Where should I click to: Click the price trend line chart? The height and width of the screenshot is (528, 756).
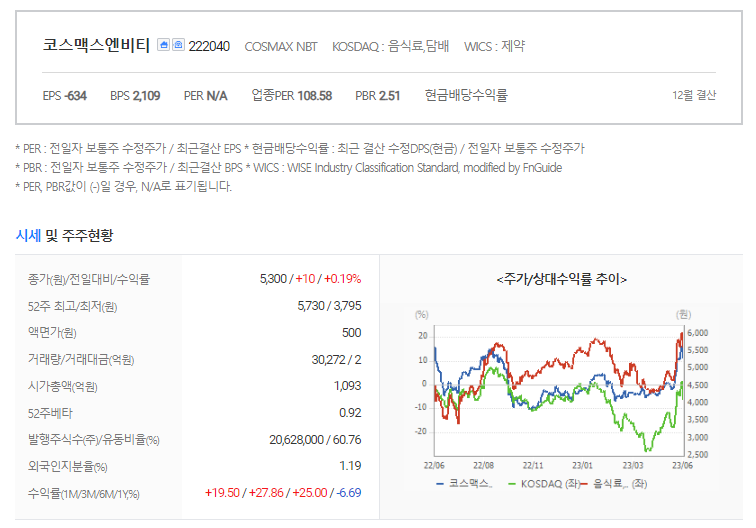[559, 391]
